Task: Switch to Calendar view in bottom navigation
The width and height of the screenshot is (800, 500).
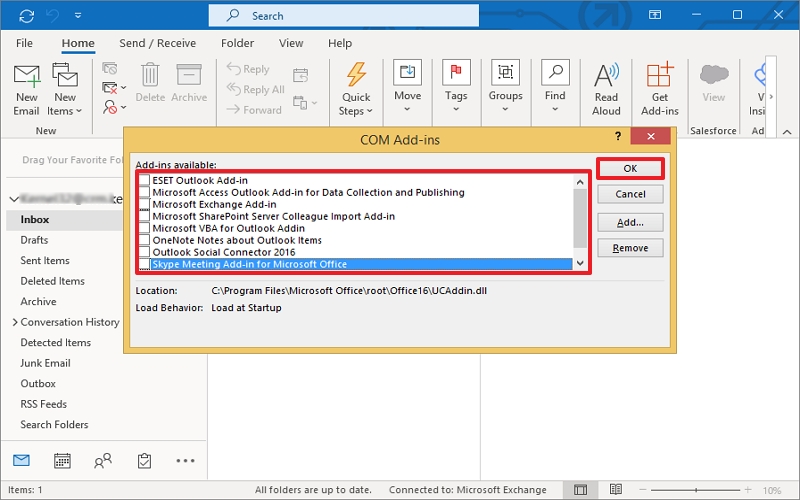Action: [x=62, y=461]
